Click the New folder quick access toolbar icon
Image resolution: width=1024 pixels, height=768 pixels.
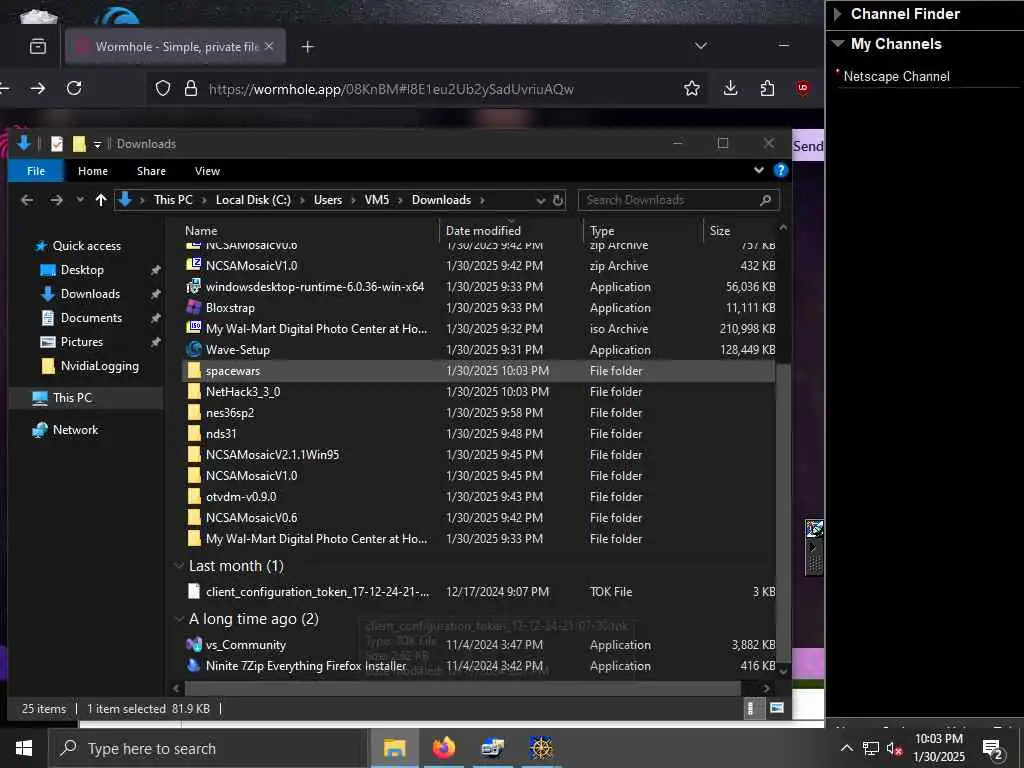click(79, 144)
